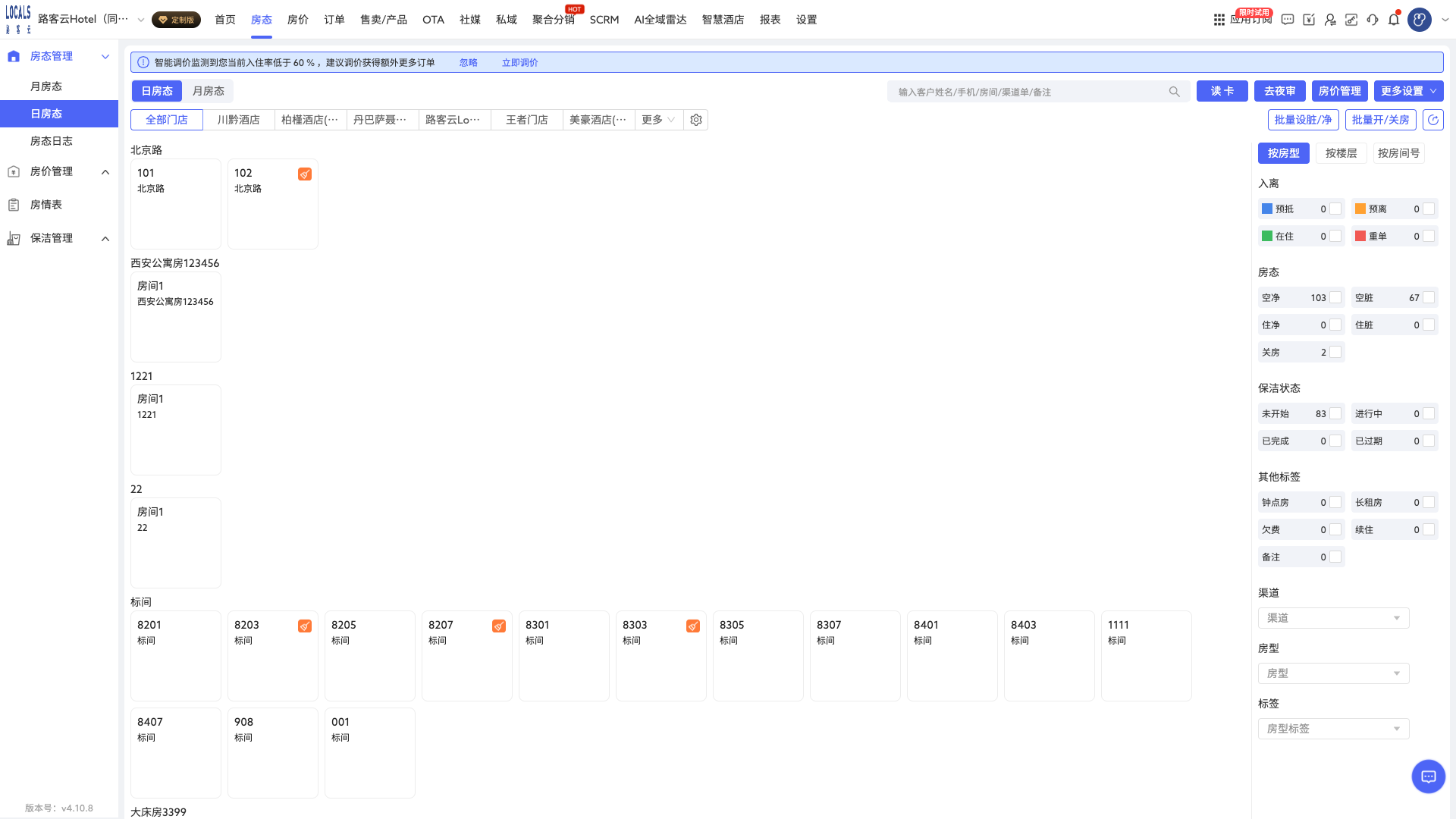Open the 订单 top menu
The height and width of the screenshot is (819, 1456).
pyautogui.click(x=334, y=20)
